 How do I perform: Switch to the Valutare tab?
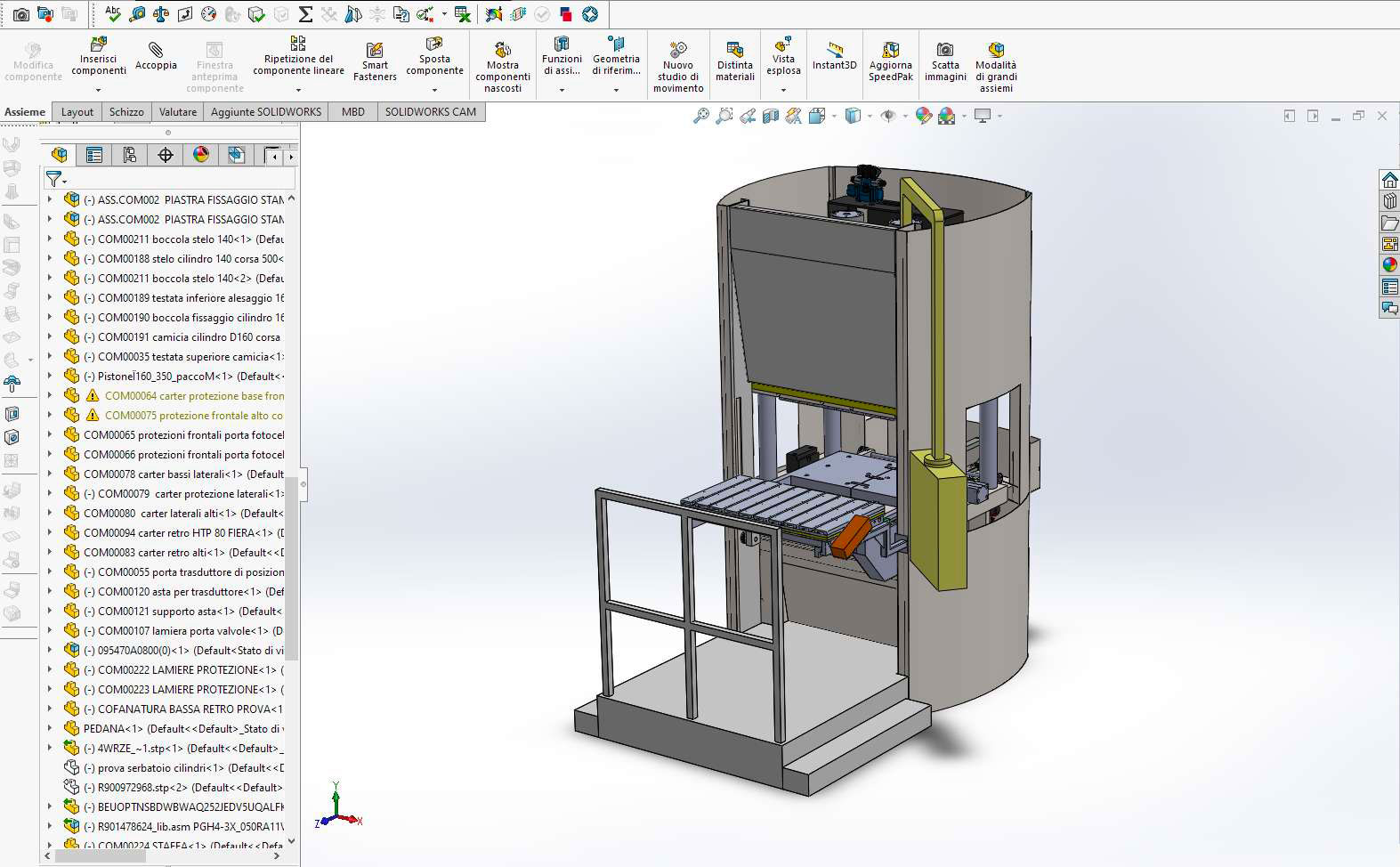(x=178, y=112)
